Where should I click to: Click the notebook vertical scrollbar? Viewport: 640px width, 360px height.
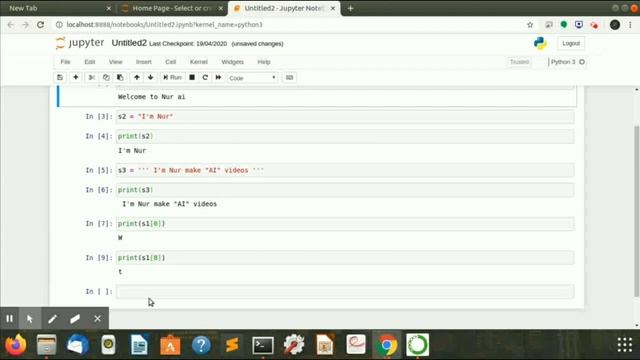pos(636,210)
